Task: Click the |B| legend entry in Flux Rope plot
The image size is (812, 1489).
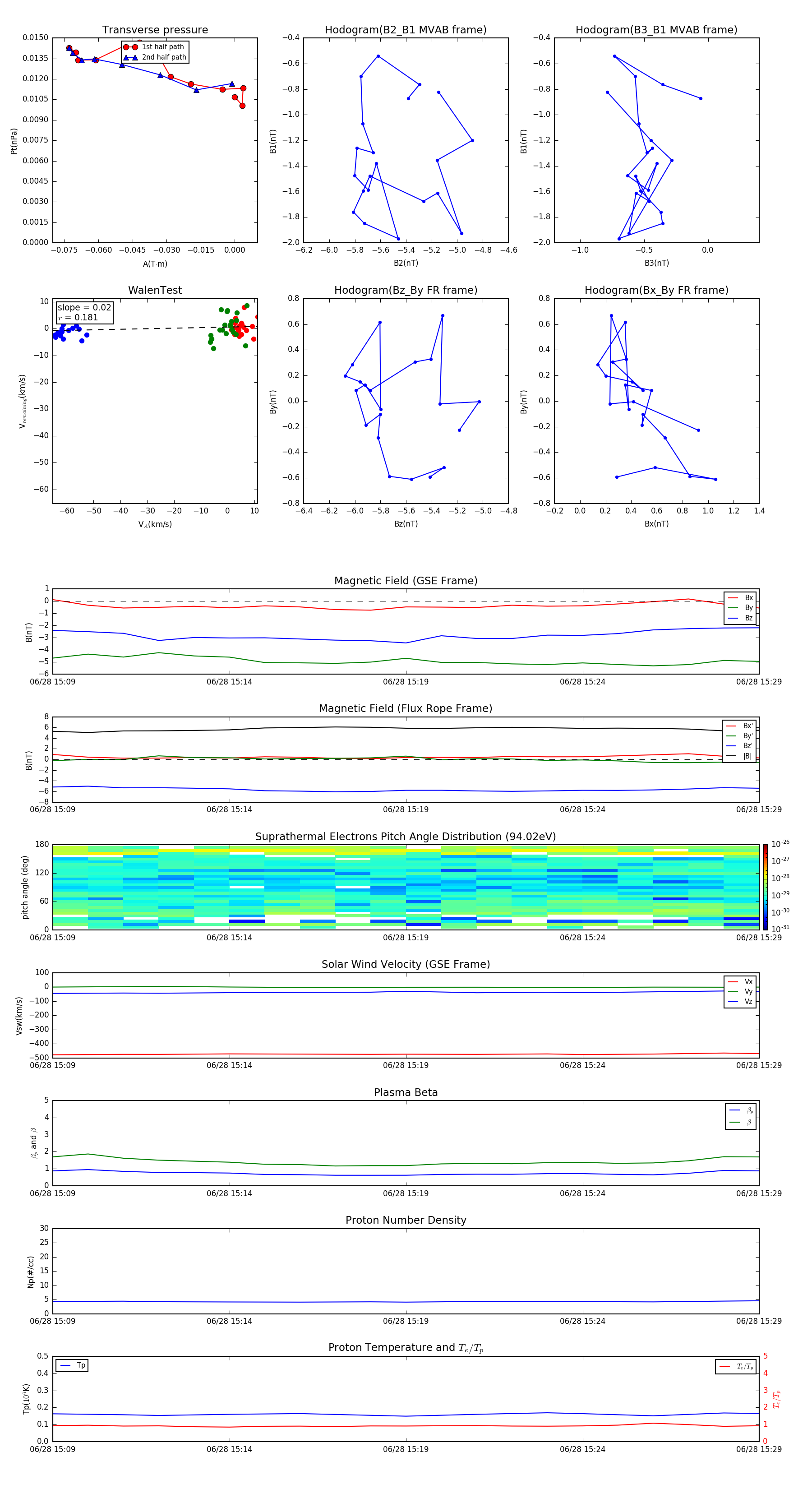Action: click(739, 756)
